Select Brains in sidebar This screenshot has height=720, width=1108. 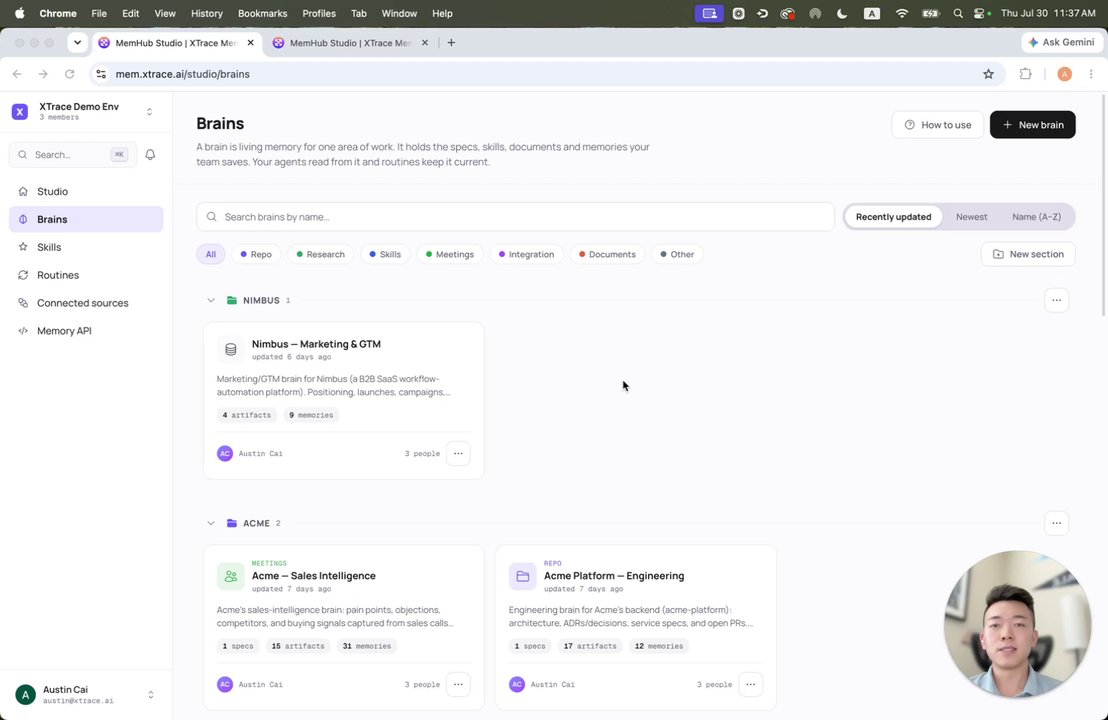pyautogui.click(x=86, y=219)
